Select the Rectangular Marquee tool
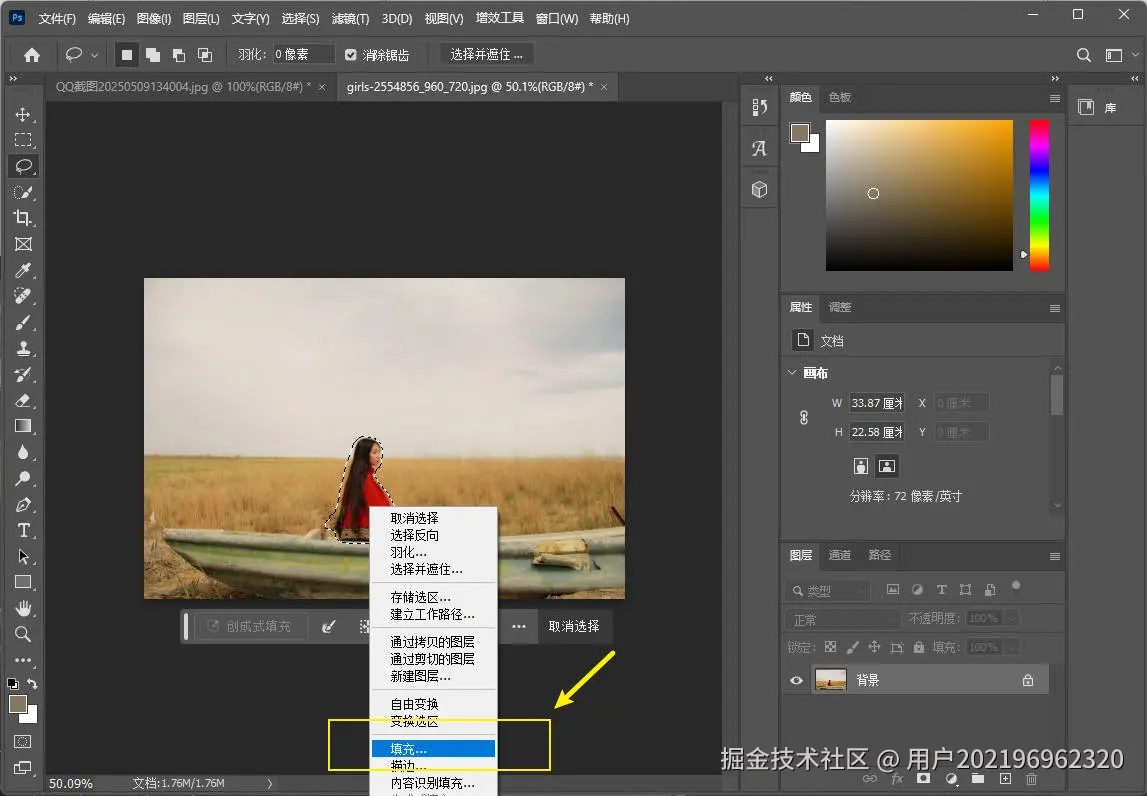 pyautogui.click(x=23, y=140)
